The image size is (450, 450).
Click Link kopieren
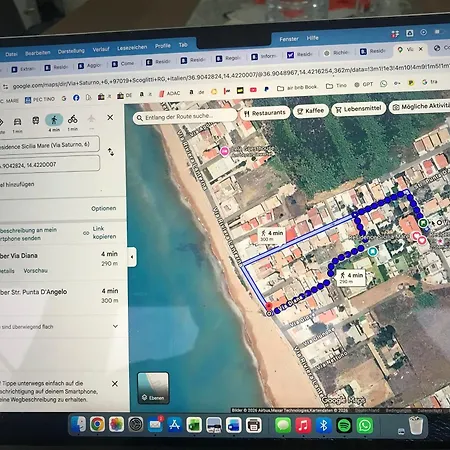(x=100, y=233)
